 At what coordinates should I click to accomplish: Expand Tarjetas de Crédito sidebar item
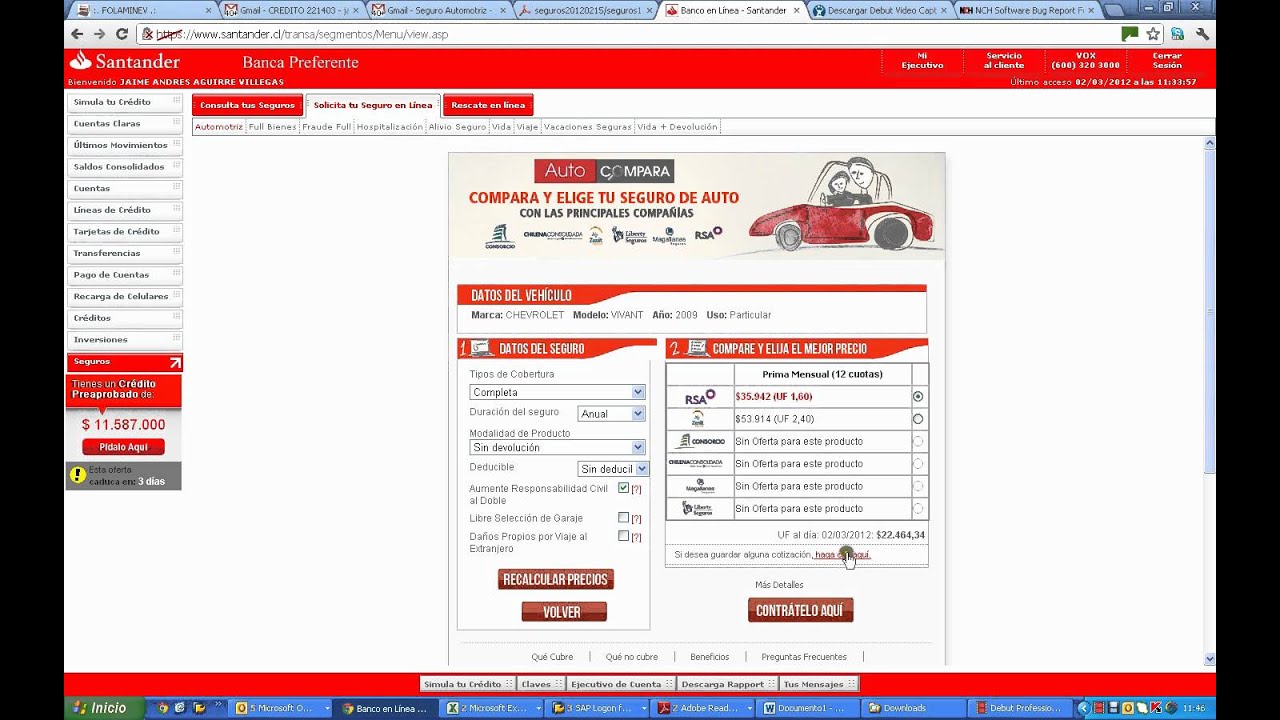(124, 232)
